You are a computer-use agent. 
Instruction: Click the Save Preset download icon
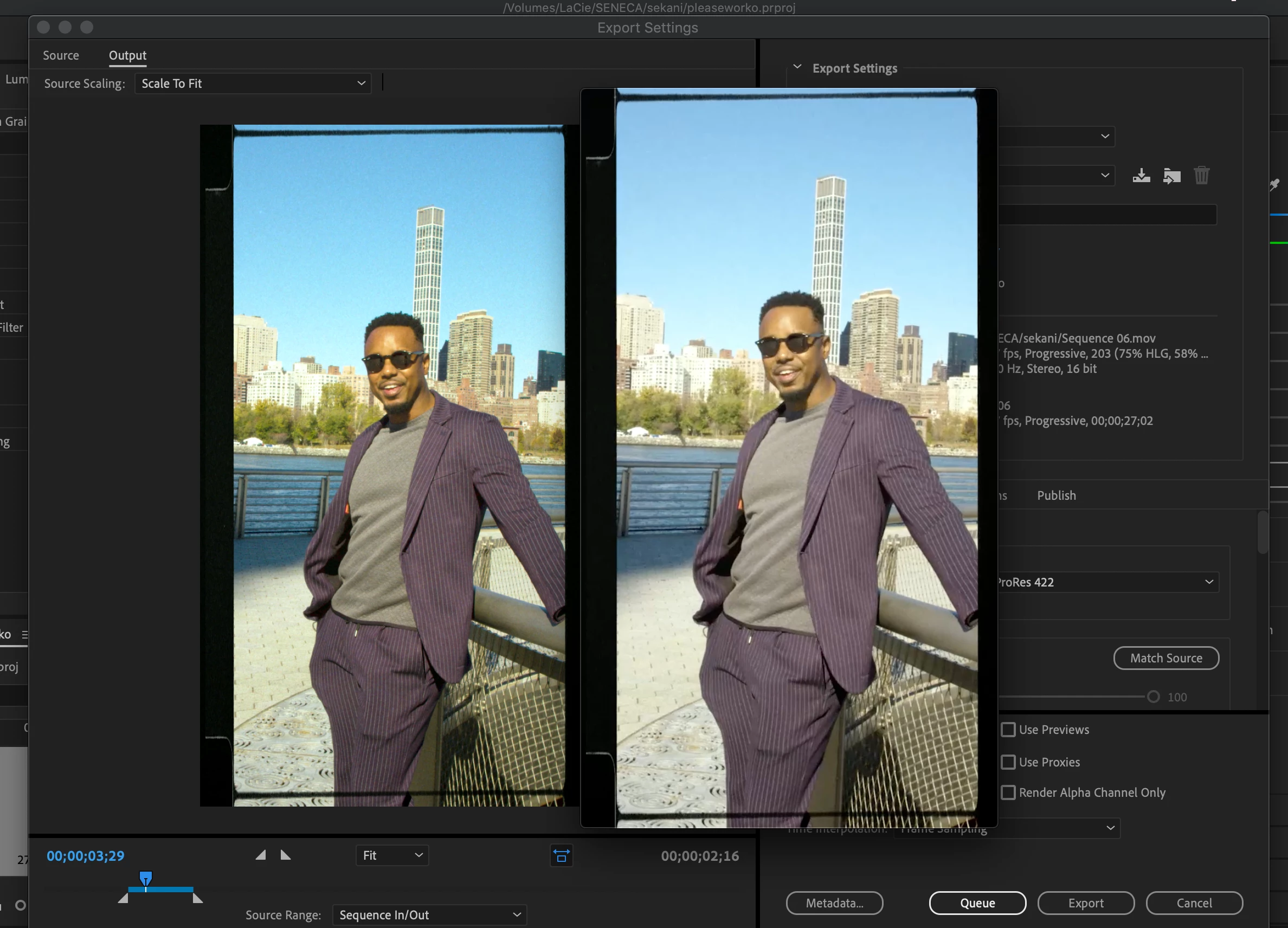1141,176
